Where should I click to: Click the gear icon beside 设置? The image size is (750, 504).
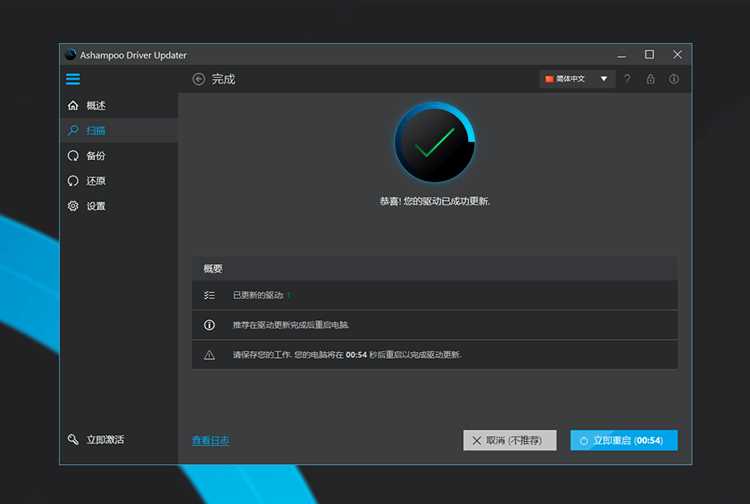pyautogui.click(x=73, y=206)
